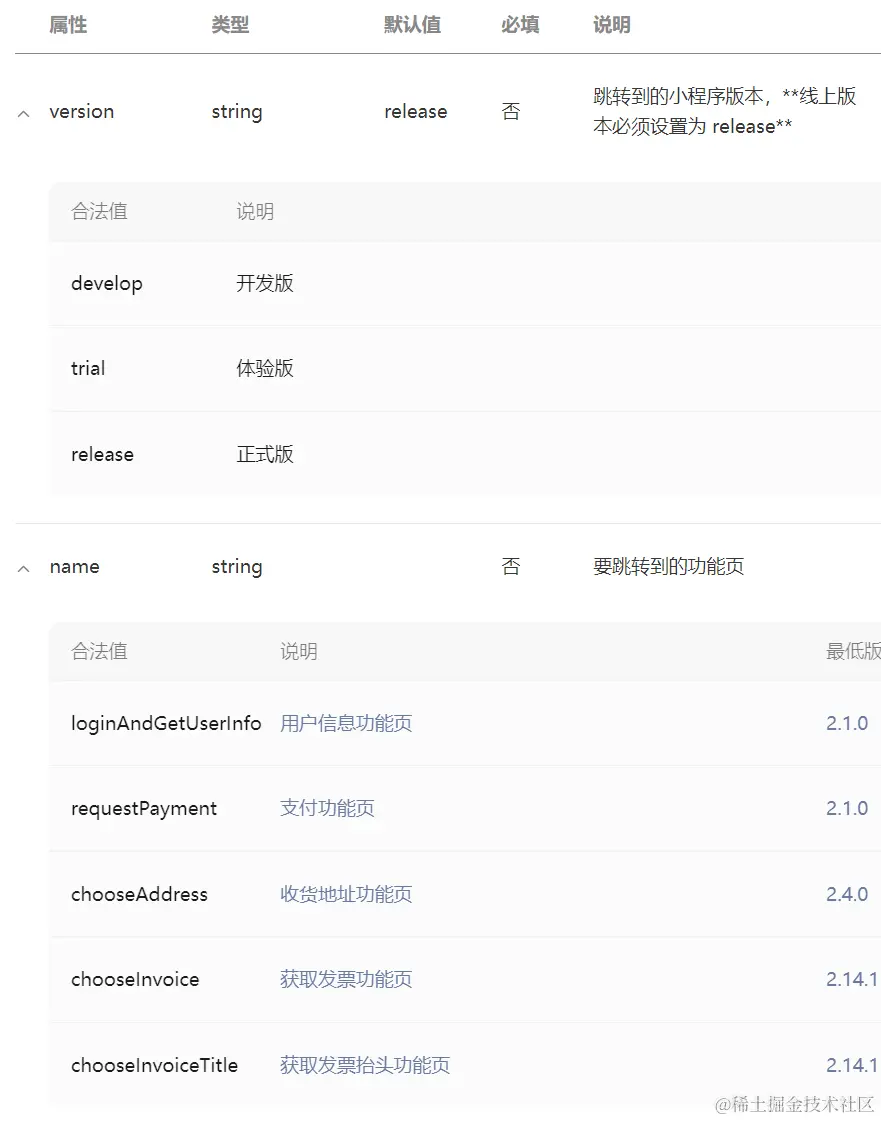
Task: Click the 说明 column header at top
Action: click(x=611, y=25)
